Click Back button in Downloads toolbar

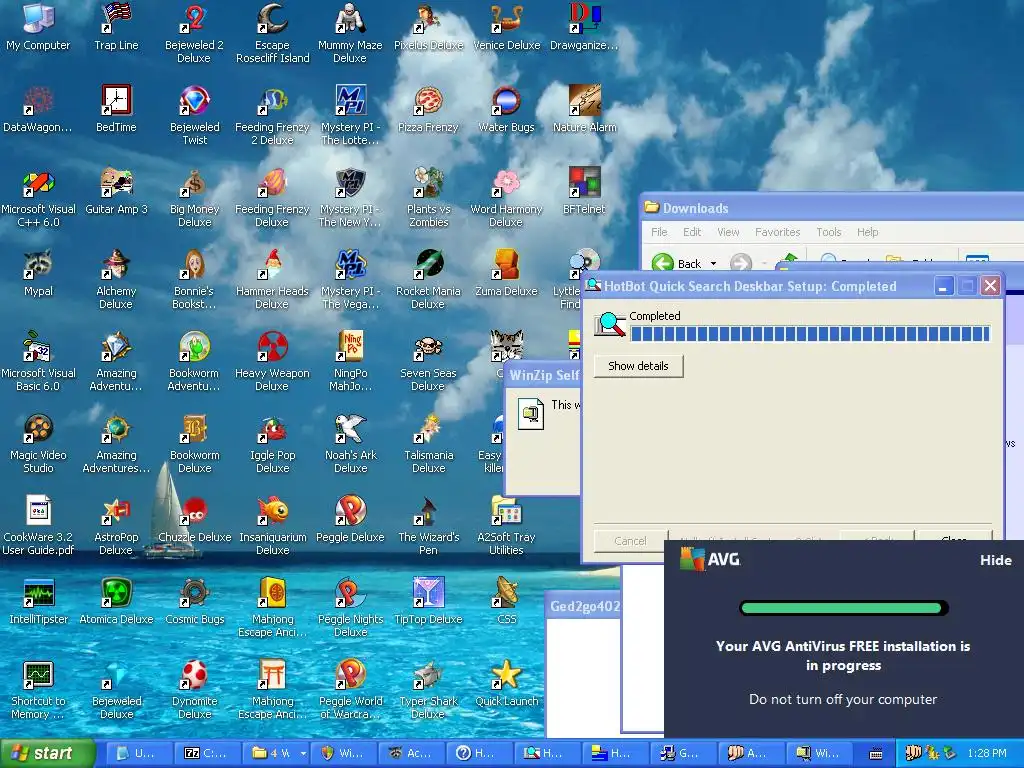[677, 263]
